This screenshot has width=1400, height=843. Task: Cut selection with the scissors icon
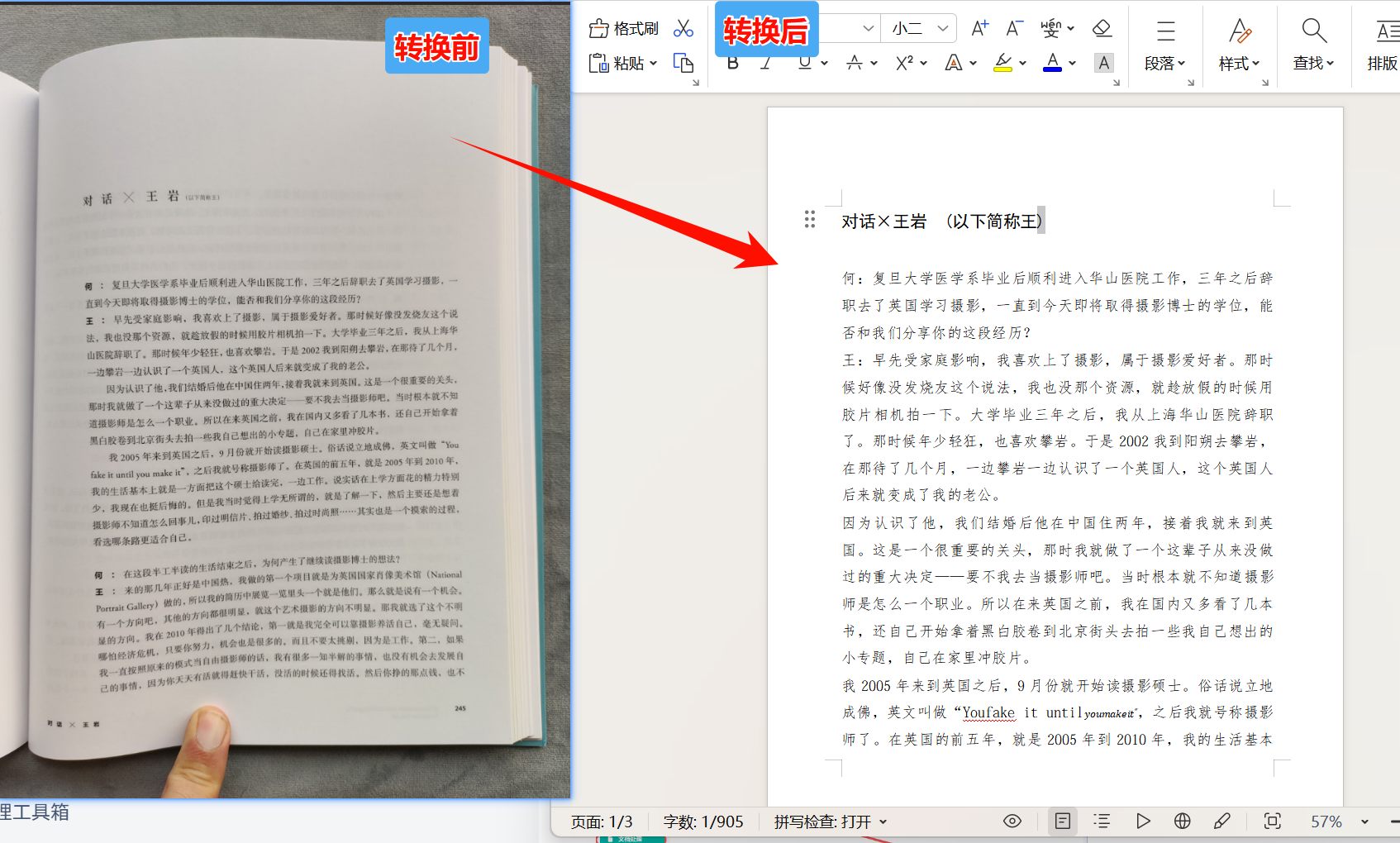(683, 27)
